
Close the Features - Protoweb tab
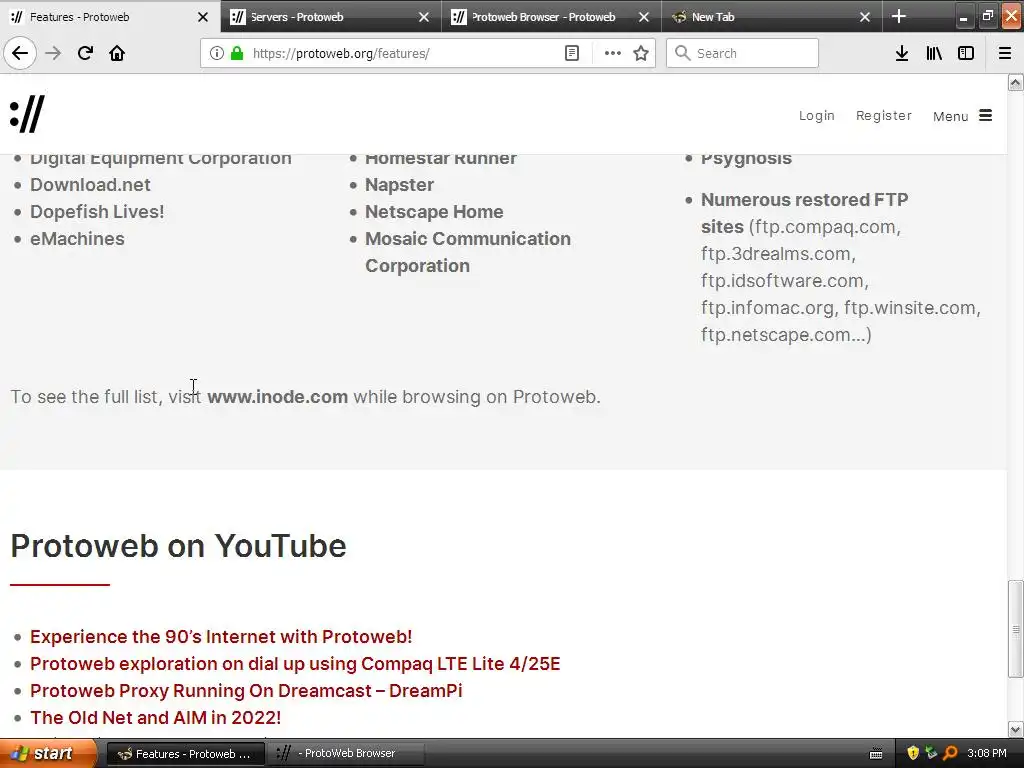coord(203,17)
